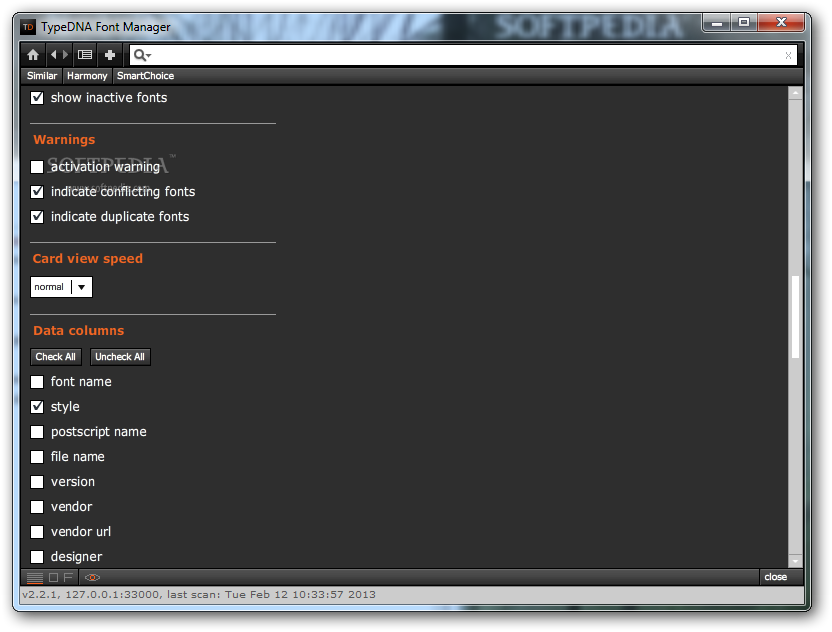This screenshot has width=832, height=632.
Task: Click the Warnings section heading
Action: [64, 140]
